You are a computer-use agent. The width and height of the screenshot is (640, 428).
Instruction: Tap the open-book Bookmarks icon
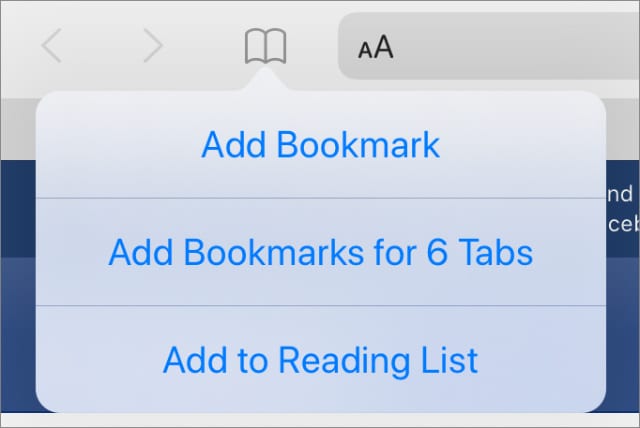(x=265, y=46)
